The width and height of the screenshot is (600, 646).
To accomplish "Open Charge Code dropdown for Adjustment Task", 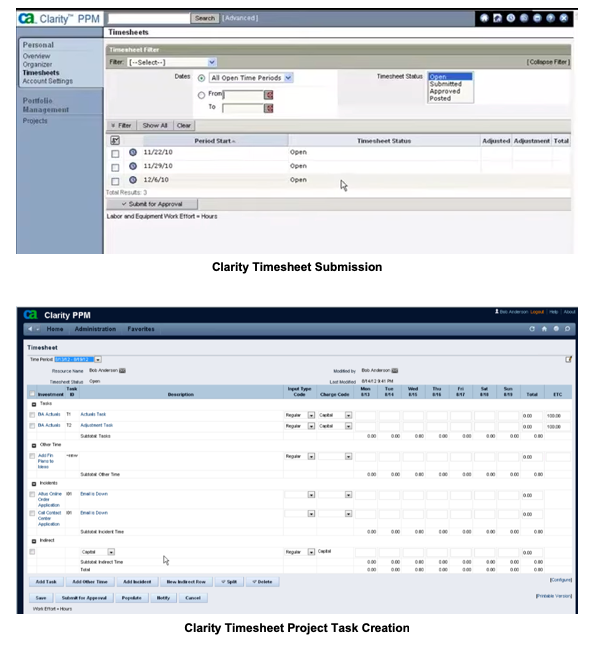I will point(349,426).
